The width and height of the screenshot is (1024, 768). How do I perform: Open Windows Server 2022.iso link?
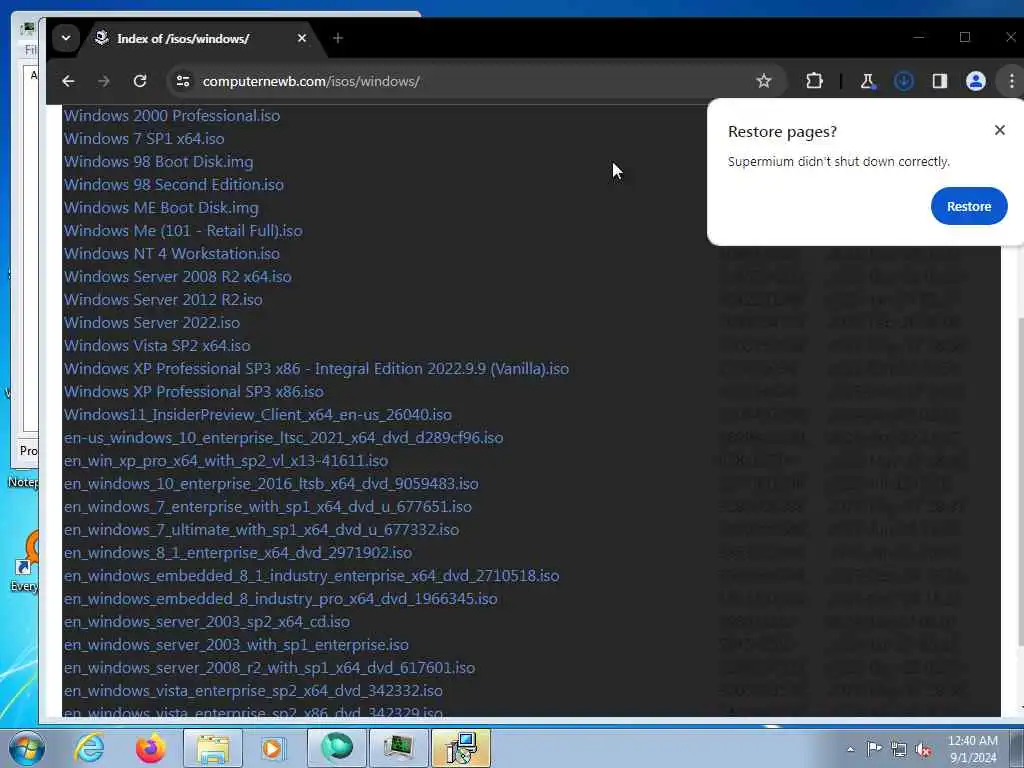click(152, 323)
